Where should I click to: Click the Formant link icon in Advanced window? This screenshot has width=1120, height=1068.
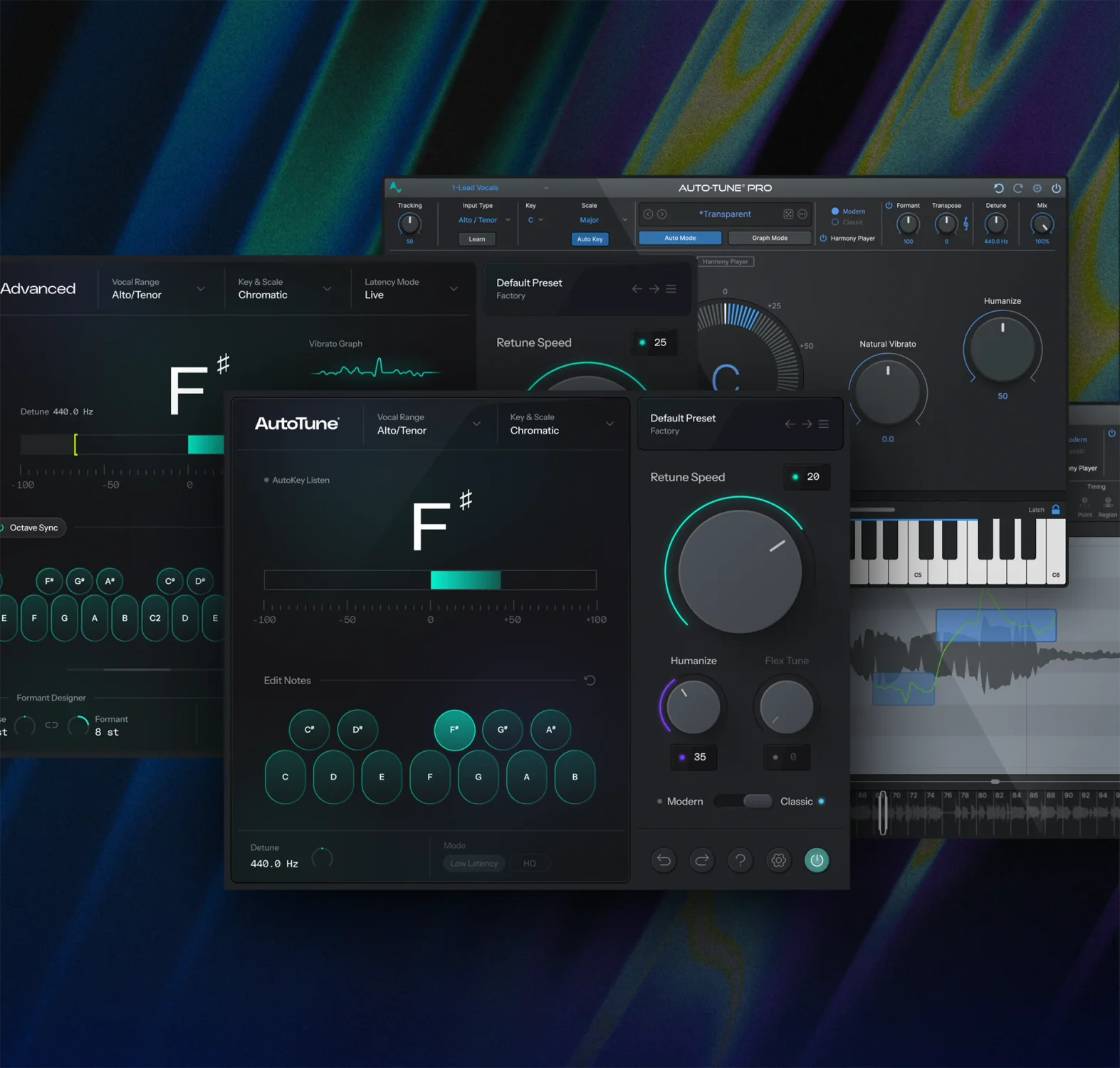point(51,726)
